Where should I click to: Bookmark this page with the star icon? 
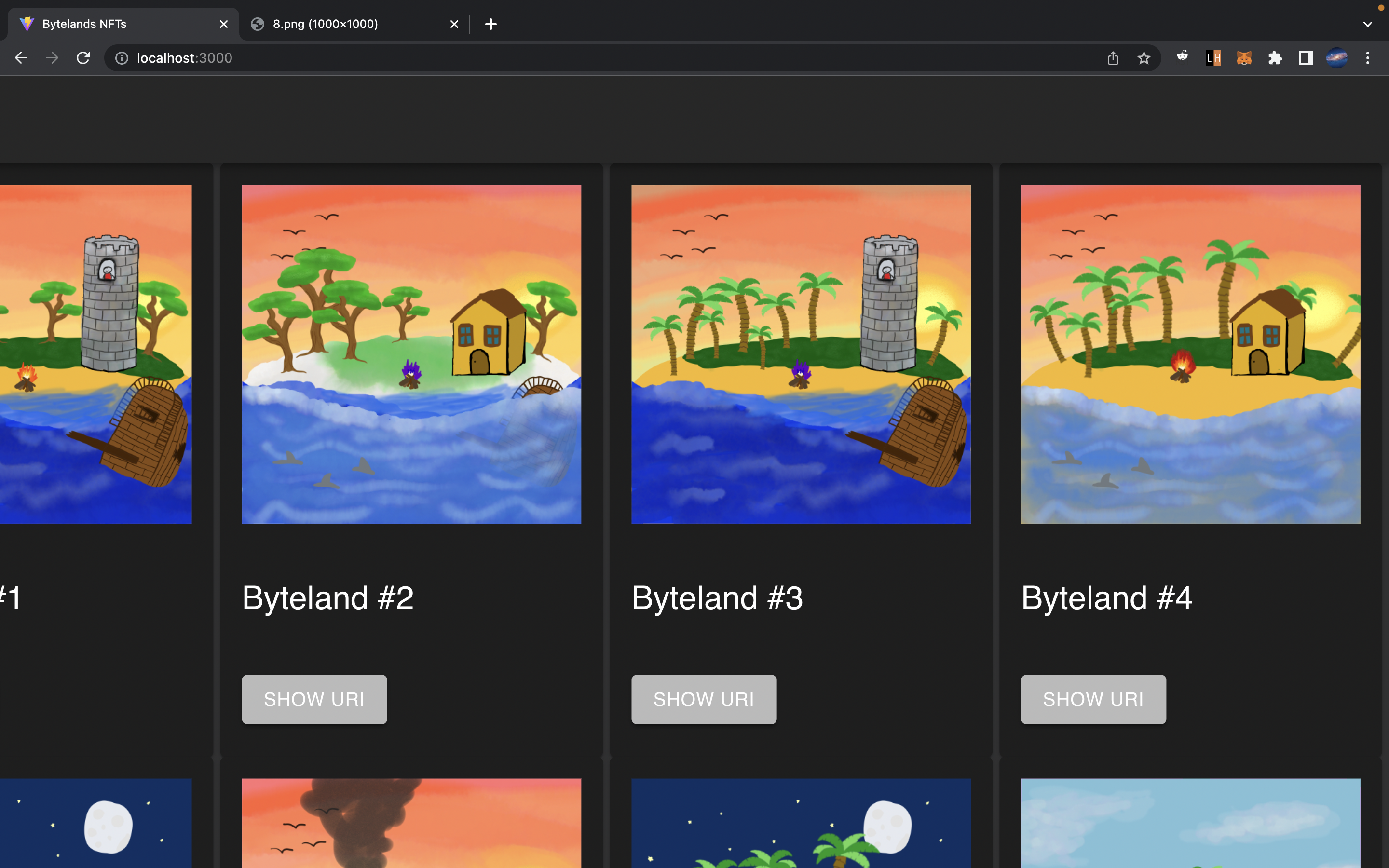1144,58
